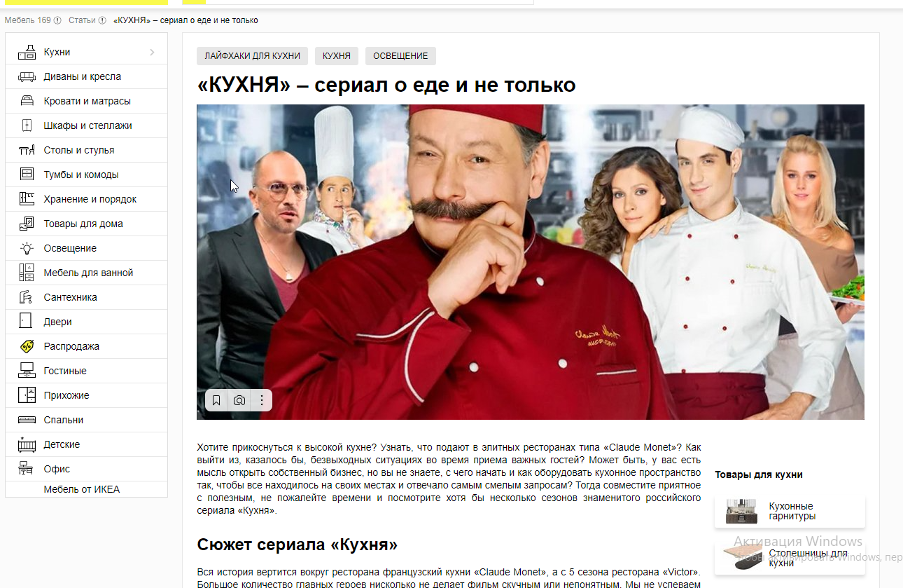
Task: Go to Статьи breadcrumb link
Action: tap(82, 20)
